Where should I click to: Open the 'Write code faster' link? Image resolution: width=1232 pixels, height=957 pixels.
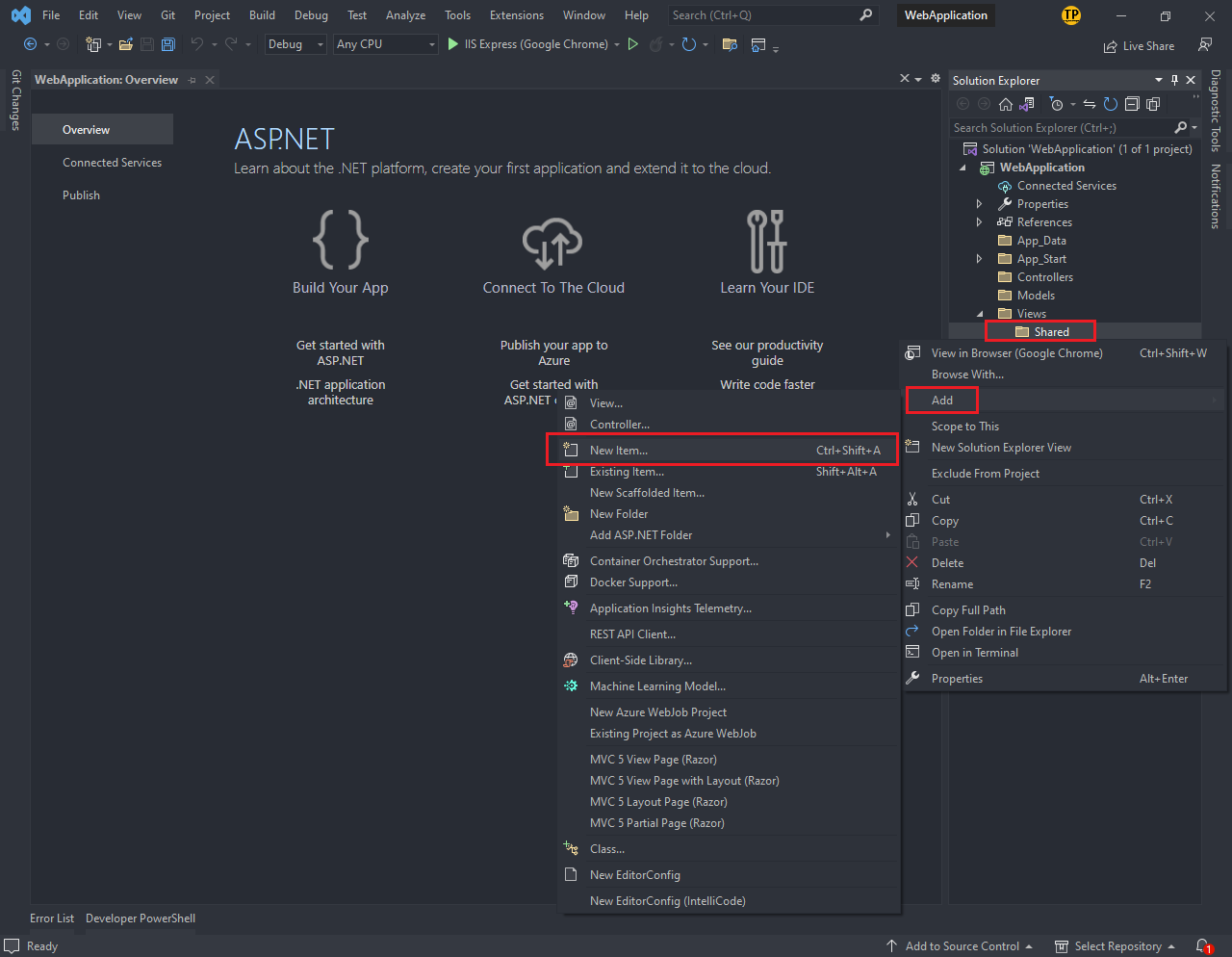[767, 385]
